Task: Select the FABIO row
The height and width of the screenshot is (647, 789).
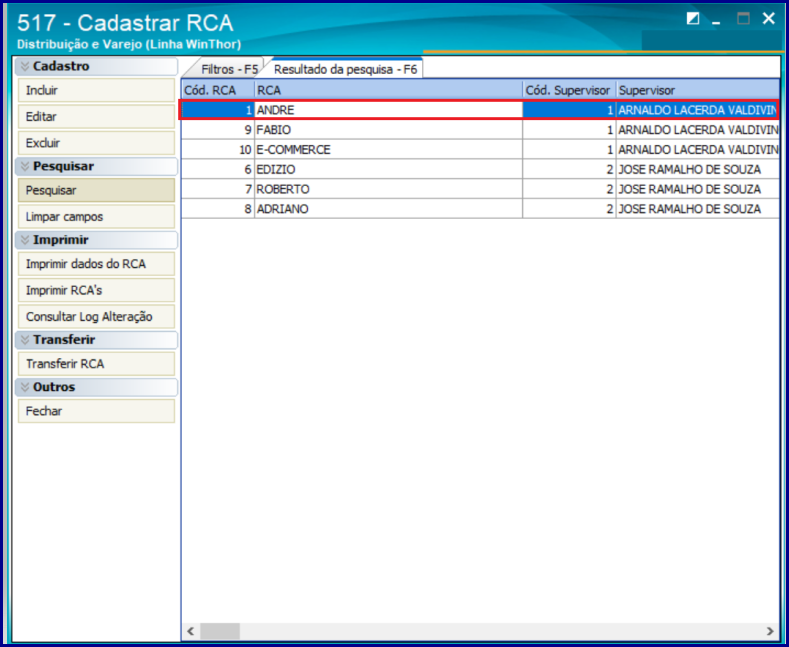Action: coord(480,130)
